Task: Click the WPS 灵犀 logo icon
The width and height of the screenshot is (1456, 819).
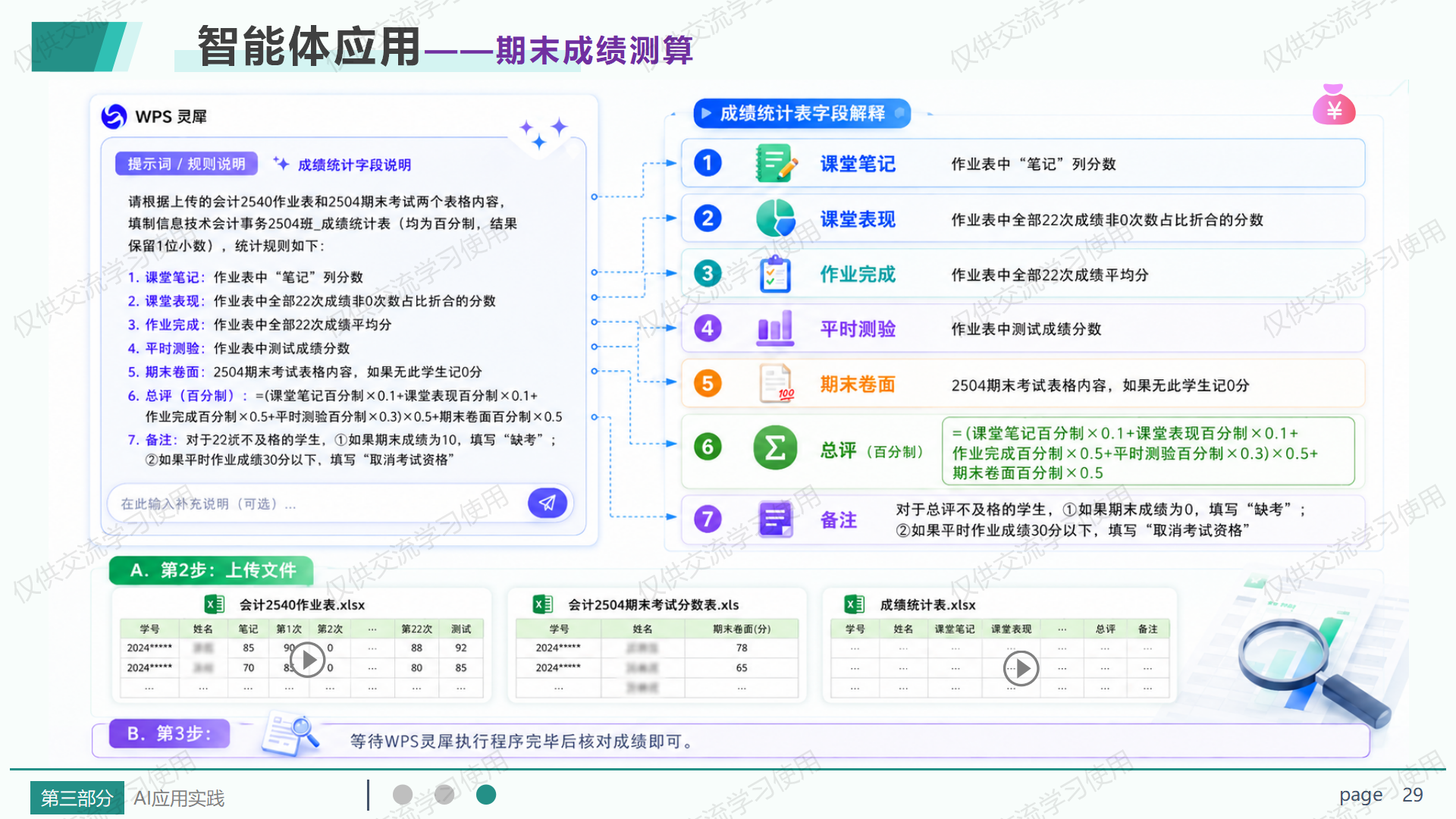Action: (114, 116)
